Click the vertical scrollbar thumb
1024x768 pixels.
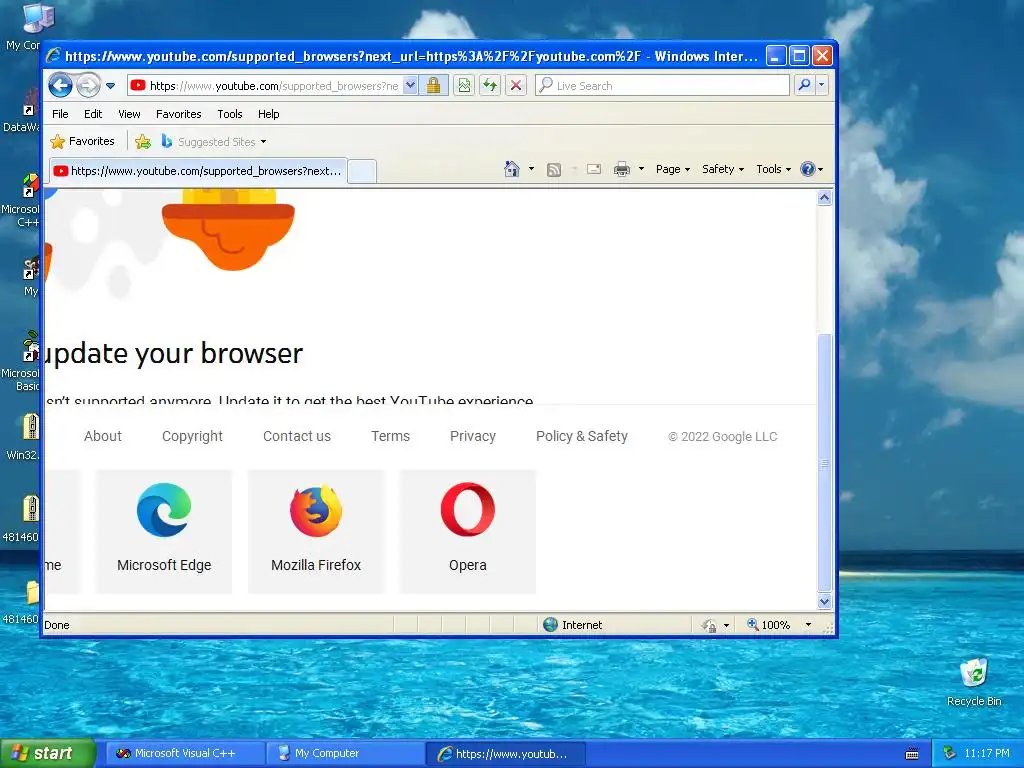coord(824,463)
